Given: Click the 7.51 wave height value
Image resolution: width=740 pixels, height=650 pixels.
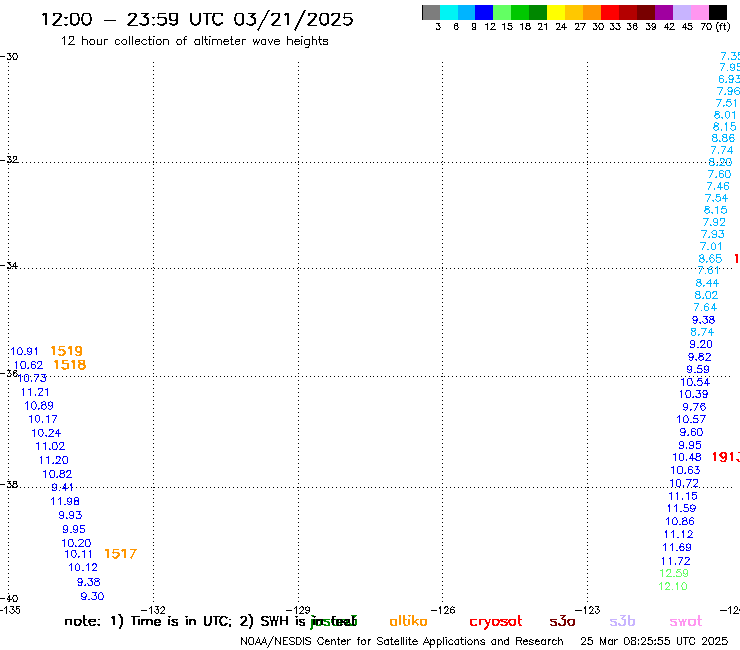Looking at the screenshot, I should click(x=727, y=103).
